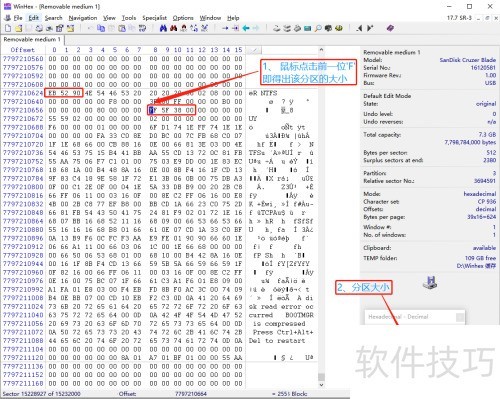This screenshot has width=500, height=399.
Task: Click the magnifying glass toolbar icon
Action: point(318,29)
